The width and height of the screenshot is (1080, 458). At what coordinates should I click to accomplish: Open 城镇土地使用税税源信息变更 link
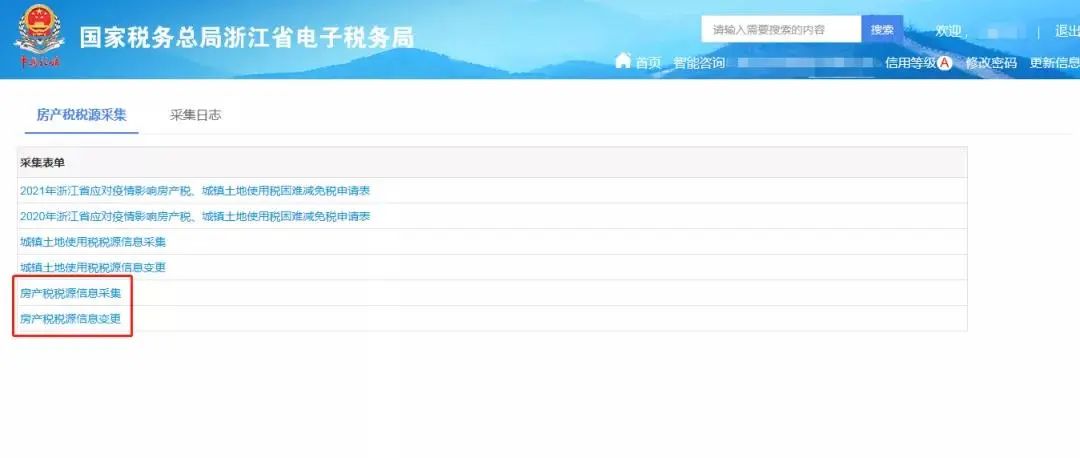pyautogui.click(x=93, y=267)
